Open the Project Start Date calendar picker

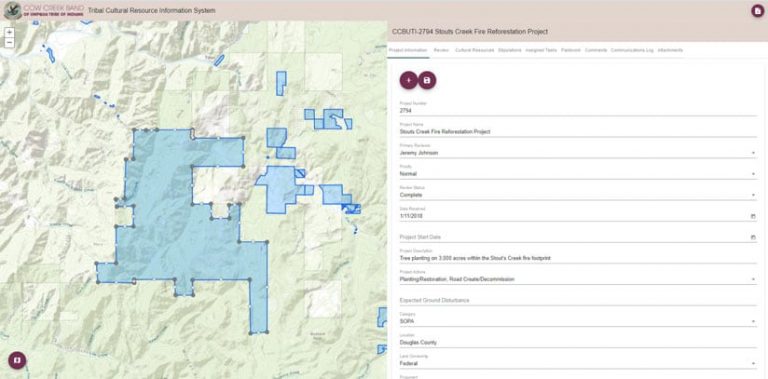(x=753, y=237)
